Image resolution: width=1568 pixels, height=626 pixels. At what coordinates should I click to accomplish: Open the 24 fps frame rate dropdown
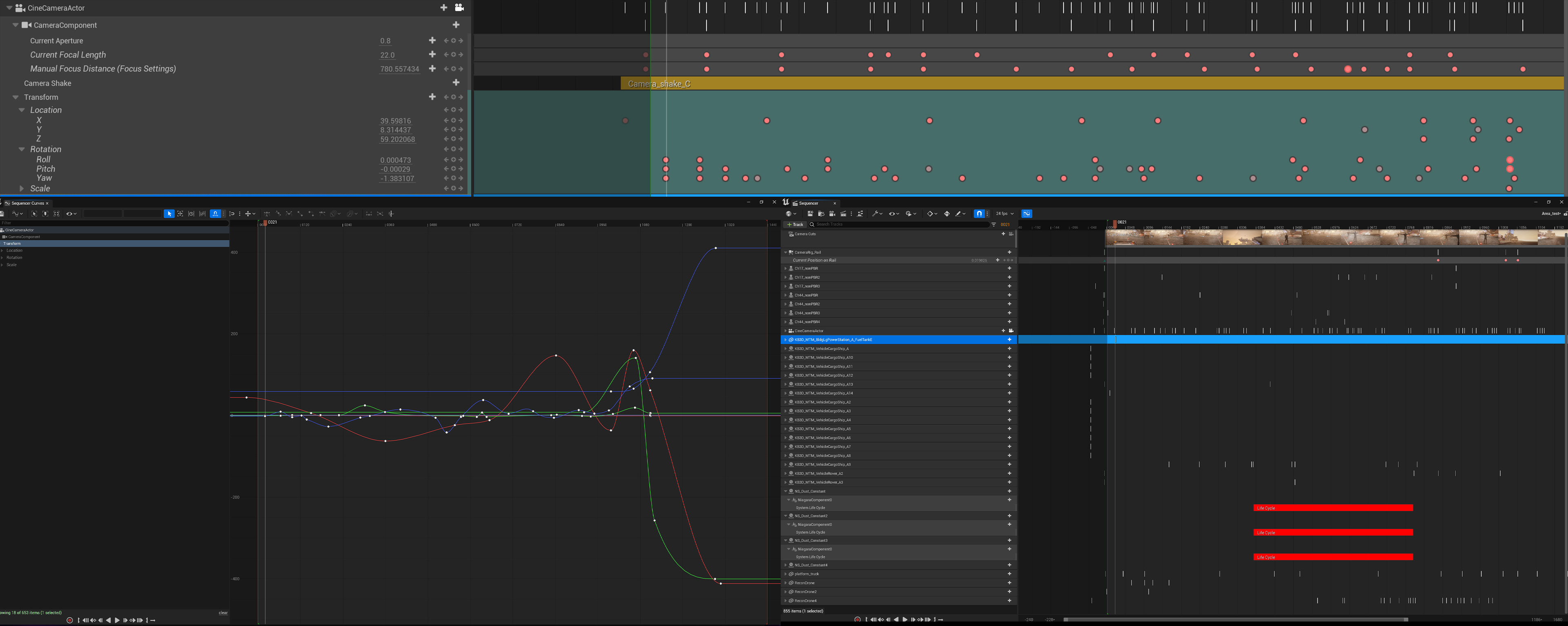click(1004, 213)
